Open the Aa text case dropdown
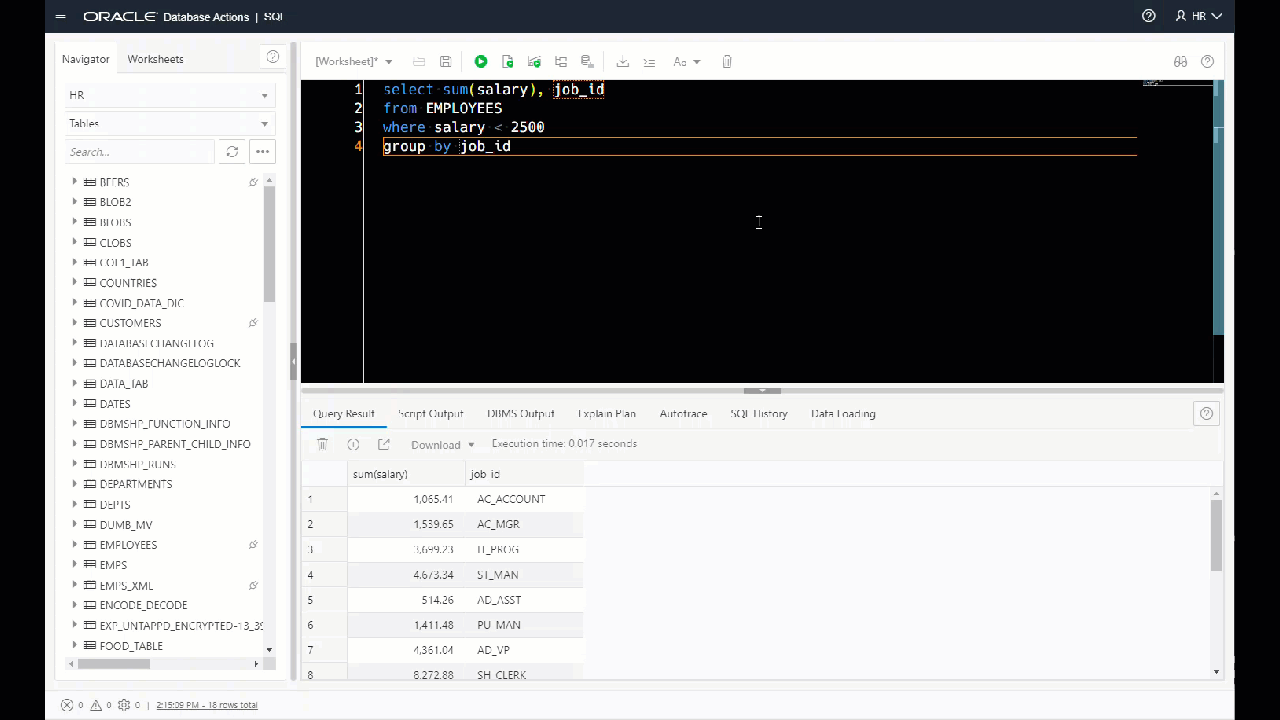 tap(687, 62)
